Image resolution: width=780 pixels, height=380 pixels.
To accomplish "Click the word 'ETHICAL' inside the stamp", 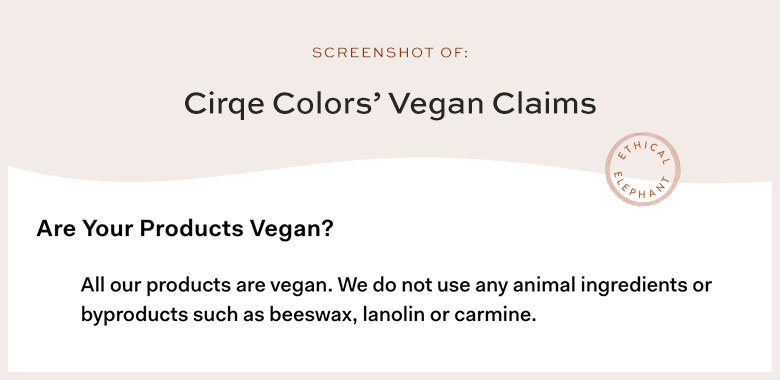I will click(x=644, y=150).
